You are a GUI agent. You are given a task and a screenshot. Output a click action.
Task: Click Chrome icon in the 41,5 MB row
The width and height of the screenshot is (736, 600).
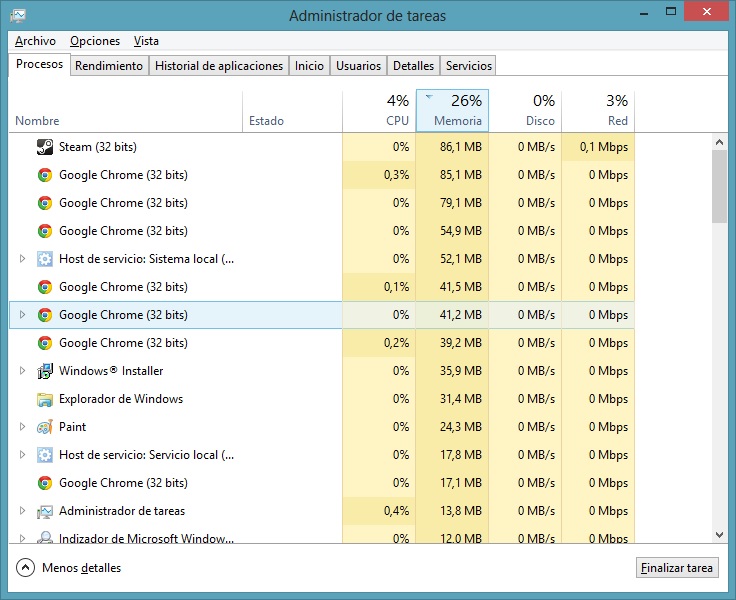click(45, 287)
